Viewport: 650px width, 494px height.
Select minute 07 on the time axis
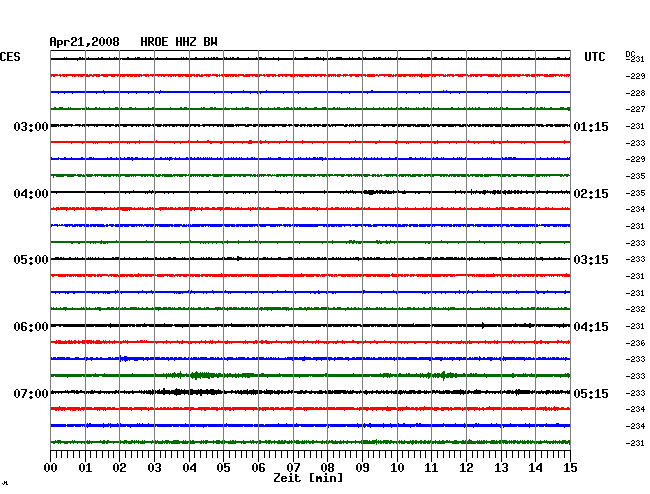click(293, 467)
